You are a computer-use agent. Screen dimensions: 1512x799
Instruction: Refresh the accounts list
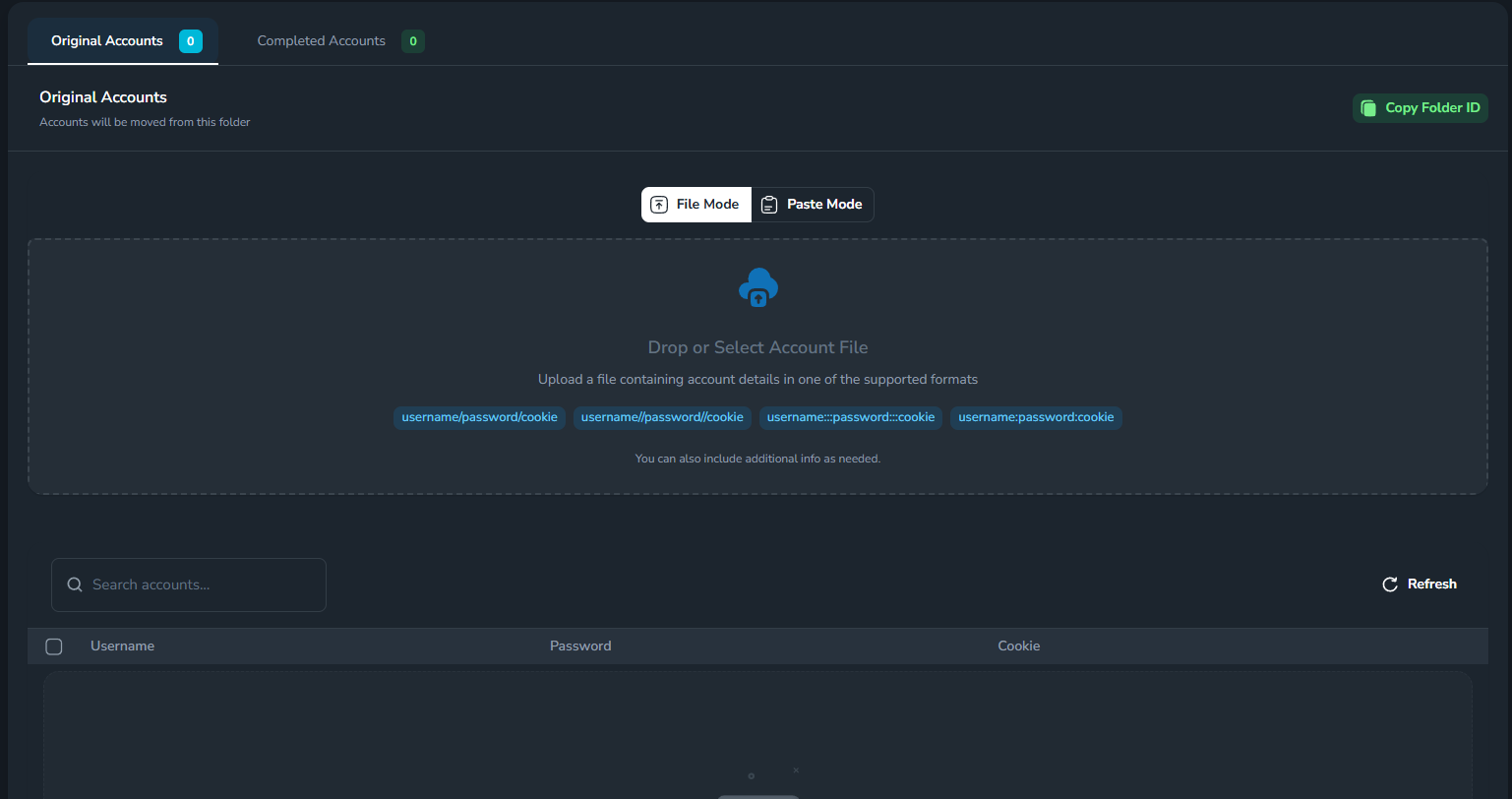point(1420,584)
